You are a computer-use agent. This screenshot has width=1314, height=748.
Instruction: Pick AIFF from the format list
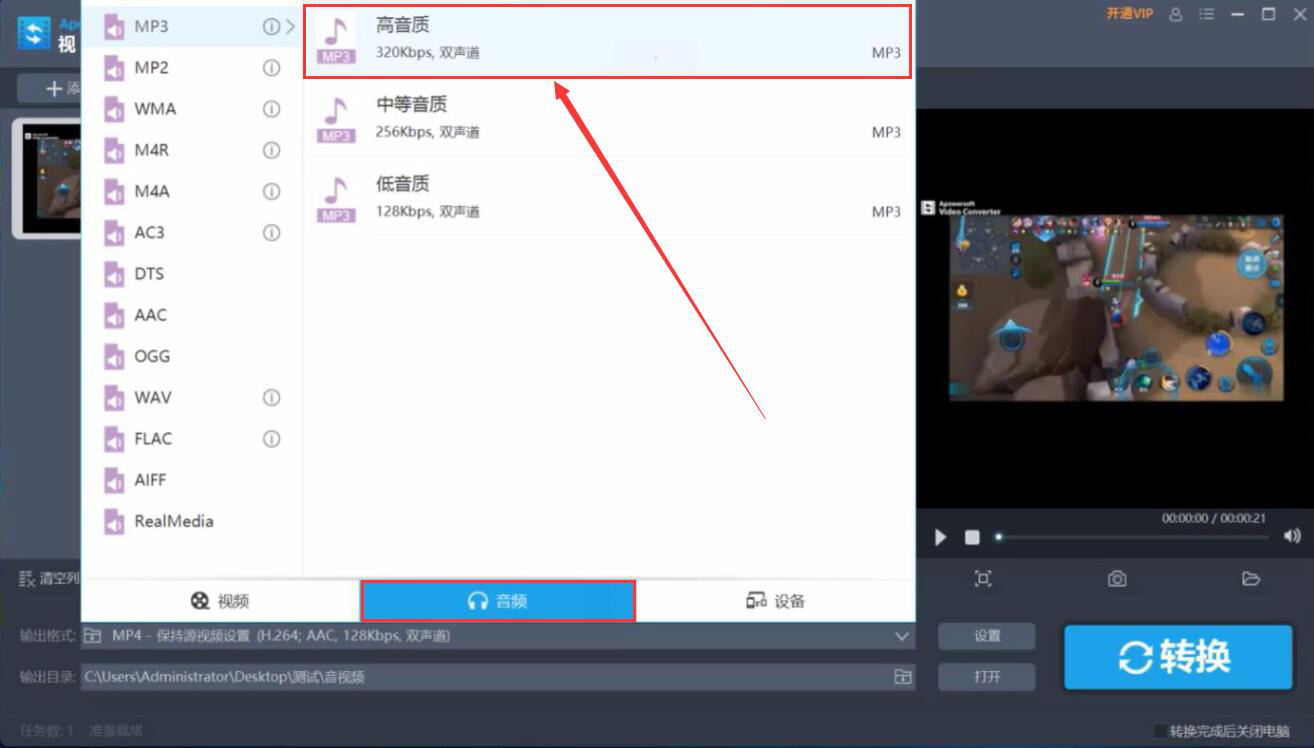coord(191,480)
